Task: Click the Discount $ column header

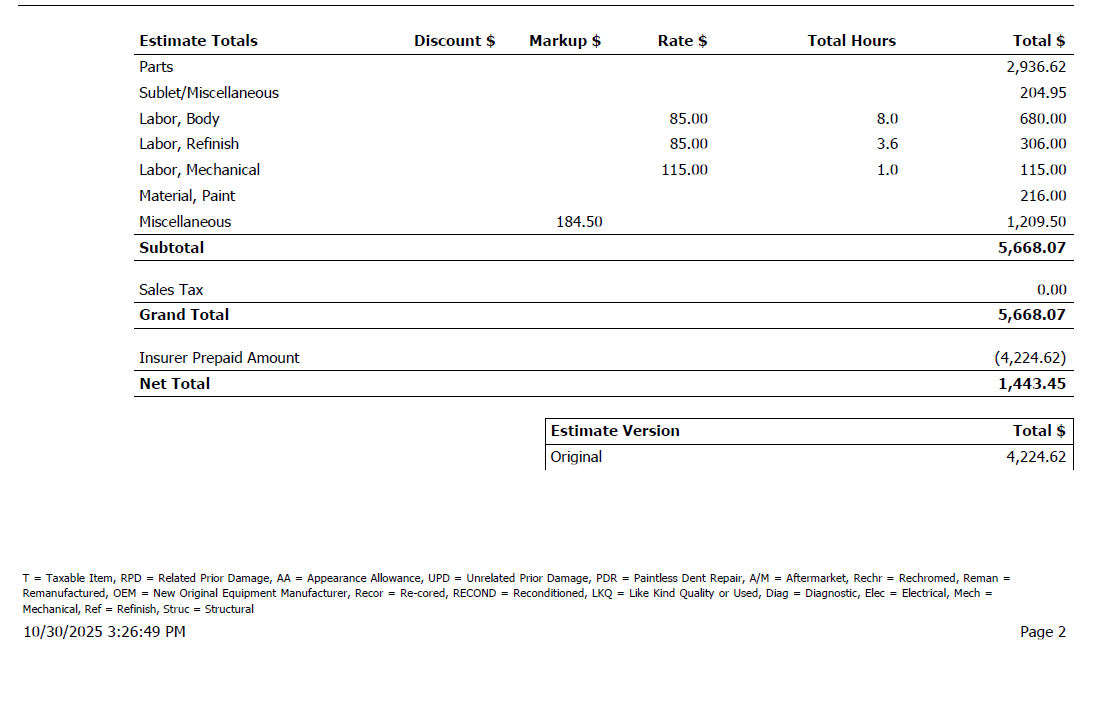Action: (454, 41)
